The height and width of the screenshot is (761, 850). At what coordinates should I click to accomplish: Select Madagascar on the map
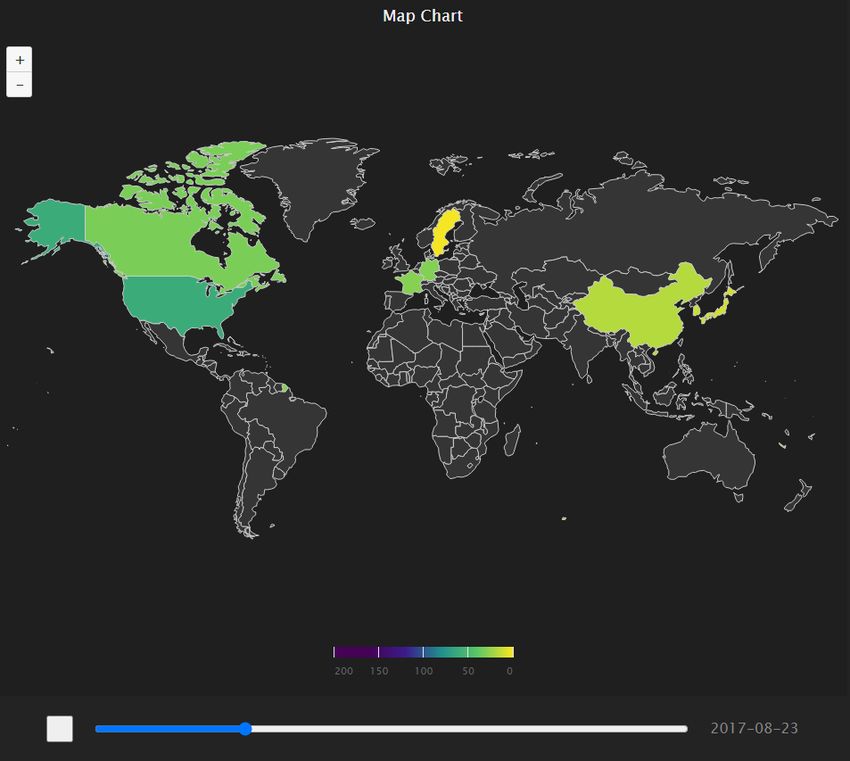coord(512,440)
